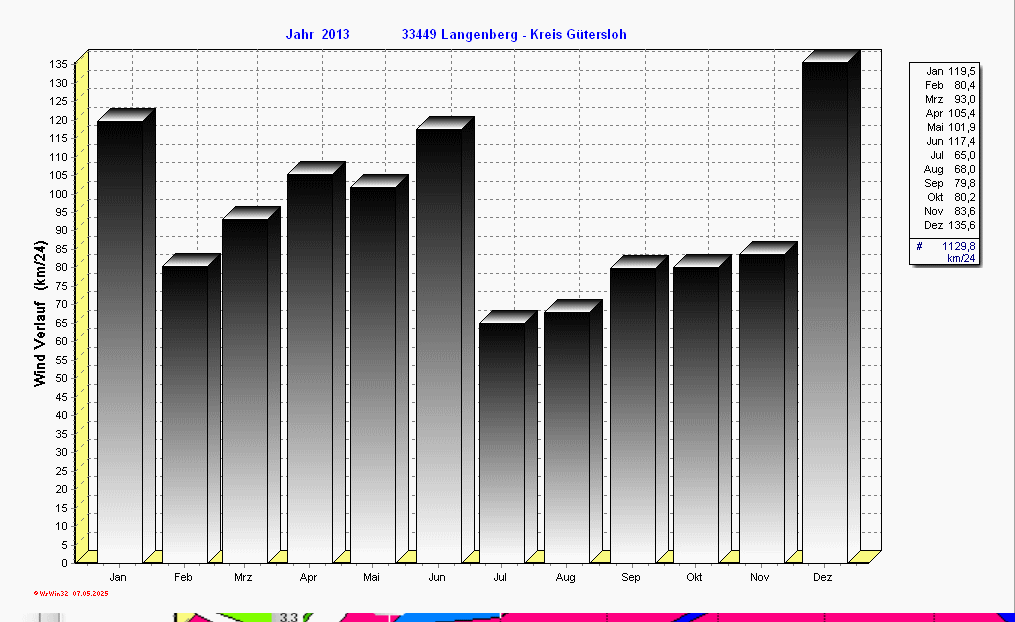Screen dimensions: 1015x622
Task: Click the y-axis tick value '50'
Action: [61, 378]
